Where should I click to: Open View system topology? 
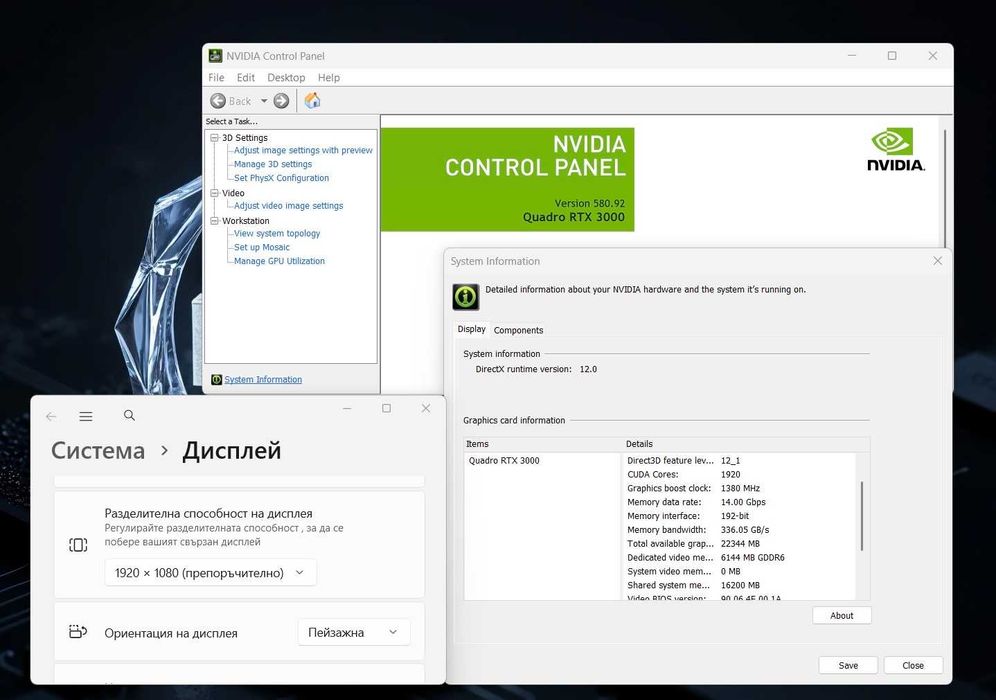coord(277,233)
